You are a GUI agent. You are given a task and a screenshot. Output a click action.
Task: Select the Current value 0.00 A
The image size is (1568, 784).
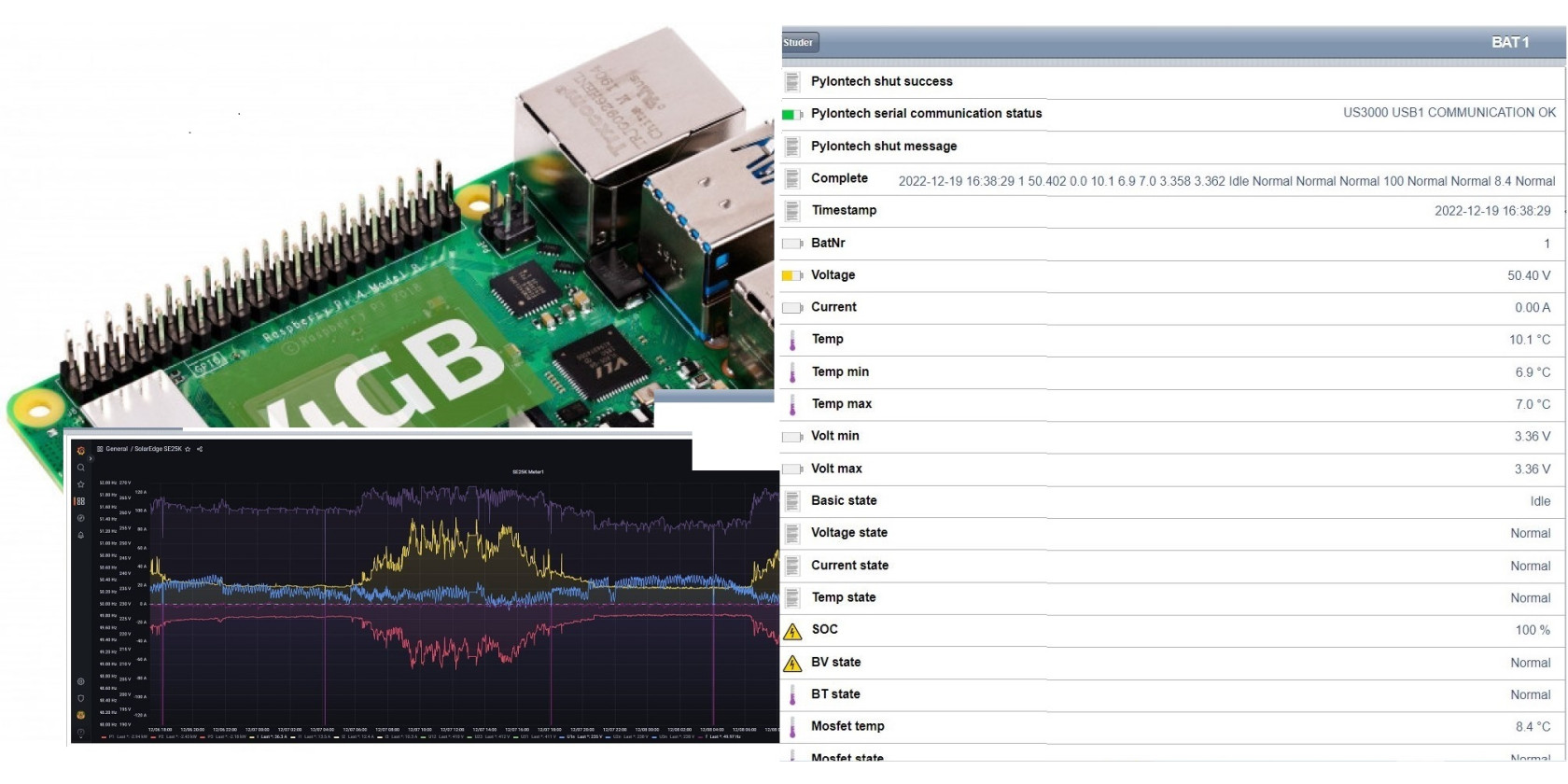pyautogui.click(x=1533, y=308)
